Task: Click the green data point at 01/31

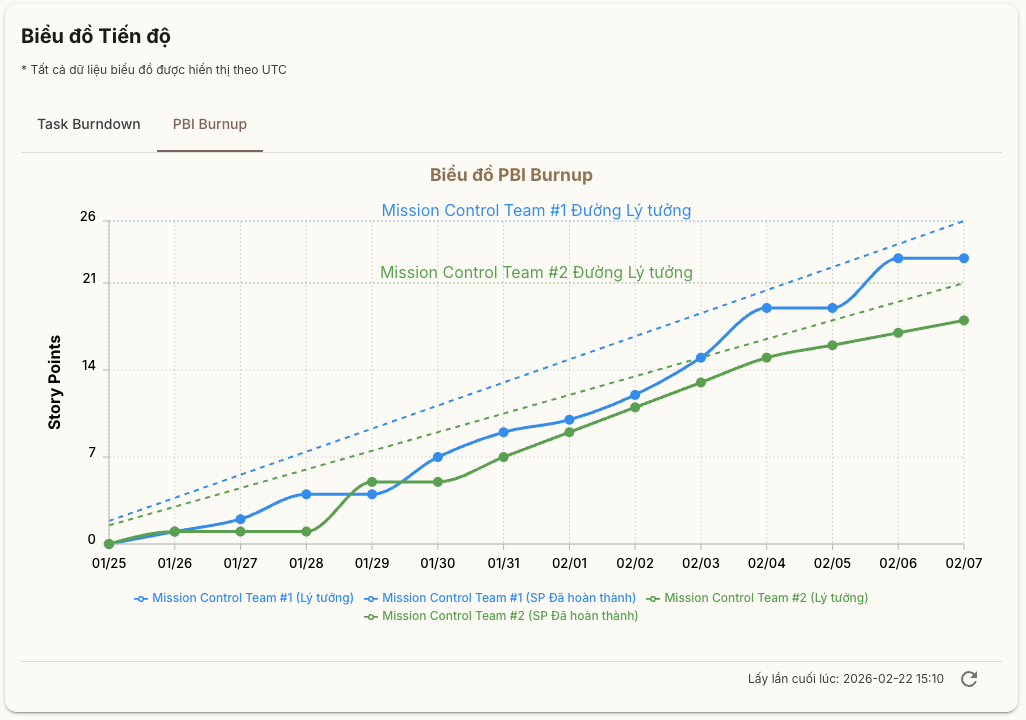Action: pos(504,457)
